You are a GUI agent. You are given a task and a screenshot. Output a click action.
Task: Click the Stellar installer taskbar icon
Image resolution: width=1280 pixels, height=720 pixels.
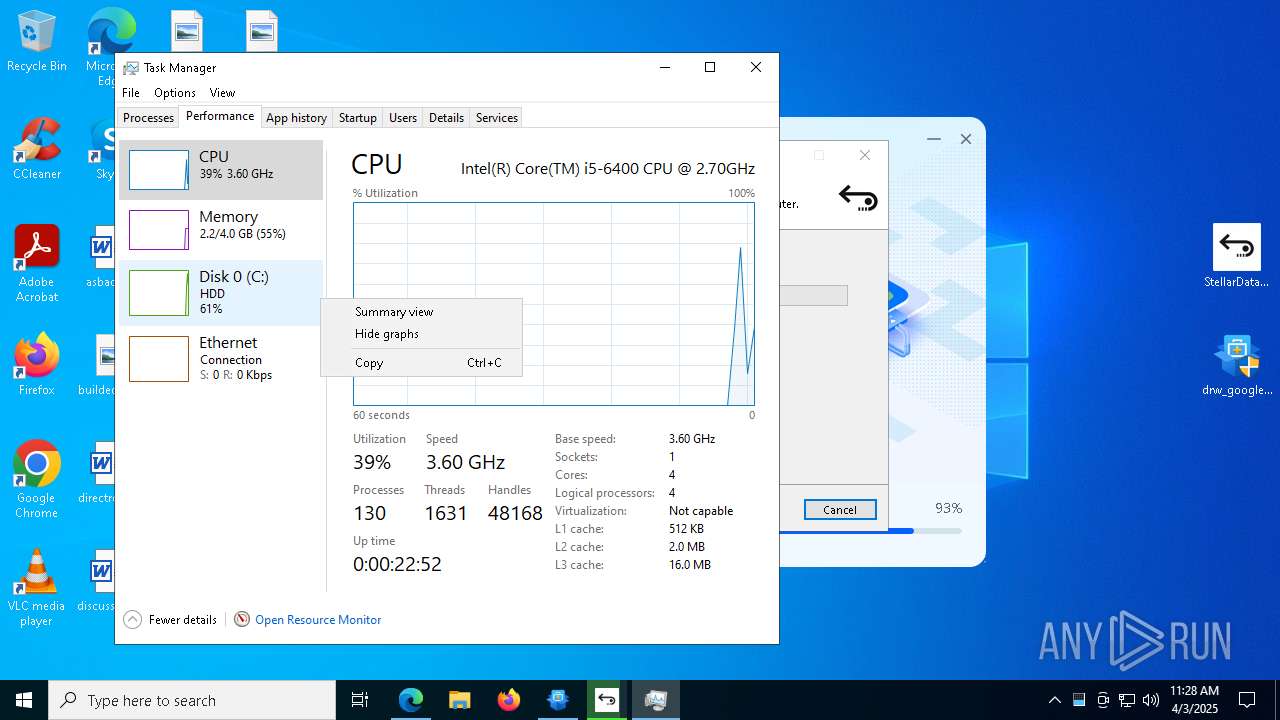pos(606,700)
